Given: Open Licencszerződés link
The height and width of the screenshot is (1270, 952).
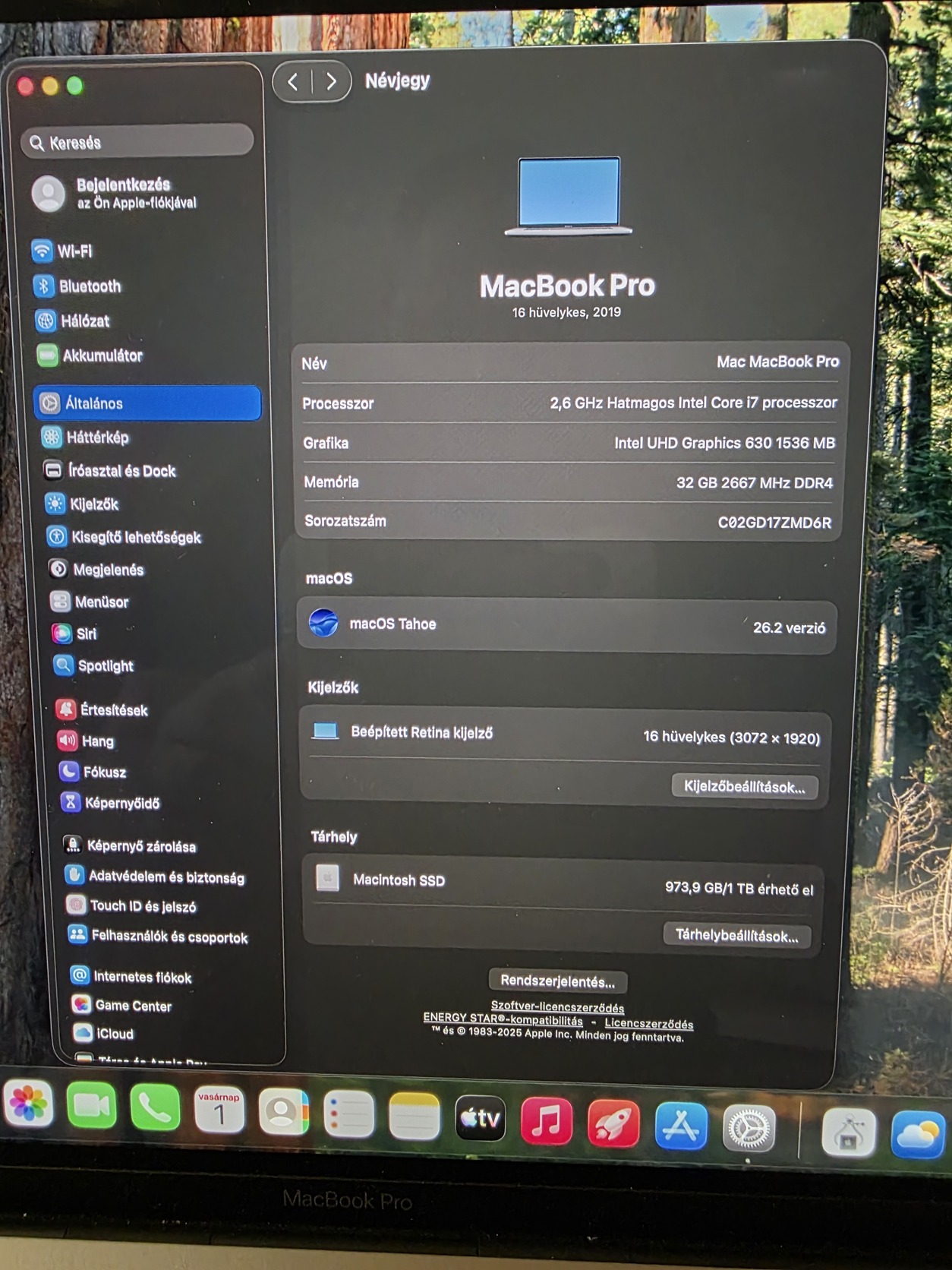Looking at the screenshot, I should point(648,1024).
